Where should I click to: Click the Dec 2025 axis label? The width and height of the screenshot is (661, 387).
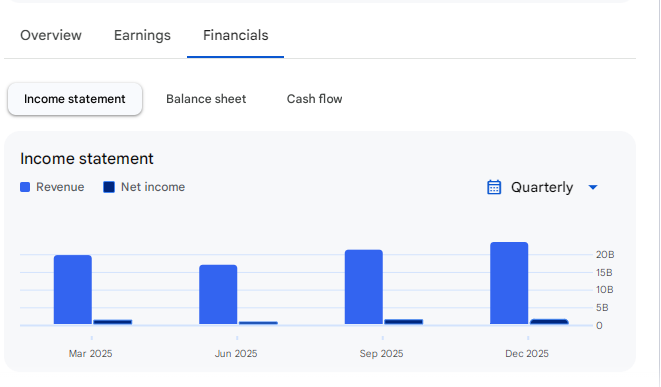point(527,353)
